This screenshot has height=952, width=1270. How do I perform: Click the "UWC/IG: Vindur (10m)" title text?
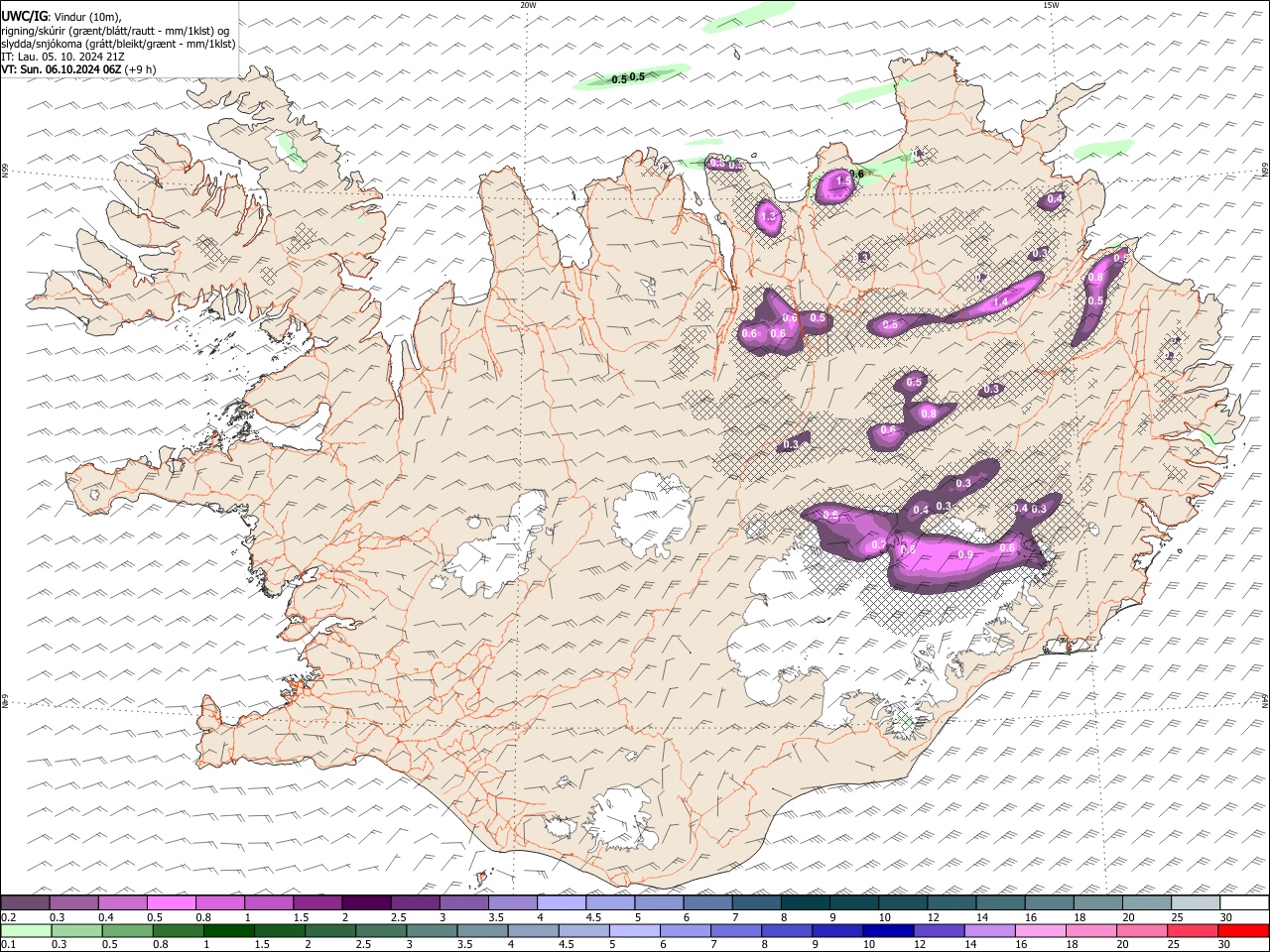(62, 17)
